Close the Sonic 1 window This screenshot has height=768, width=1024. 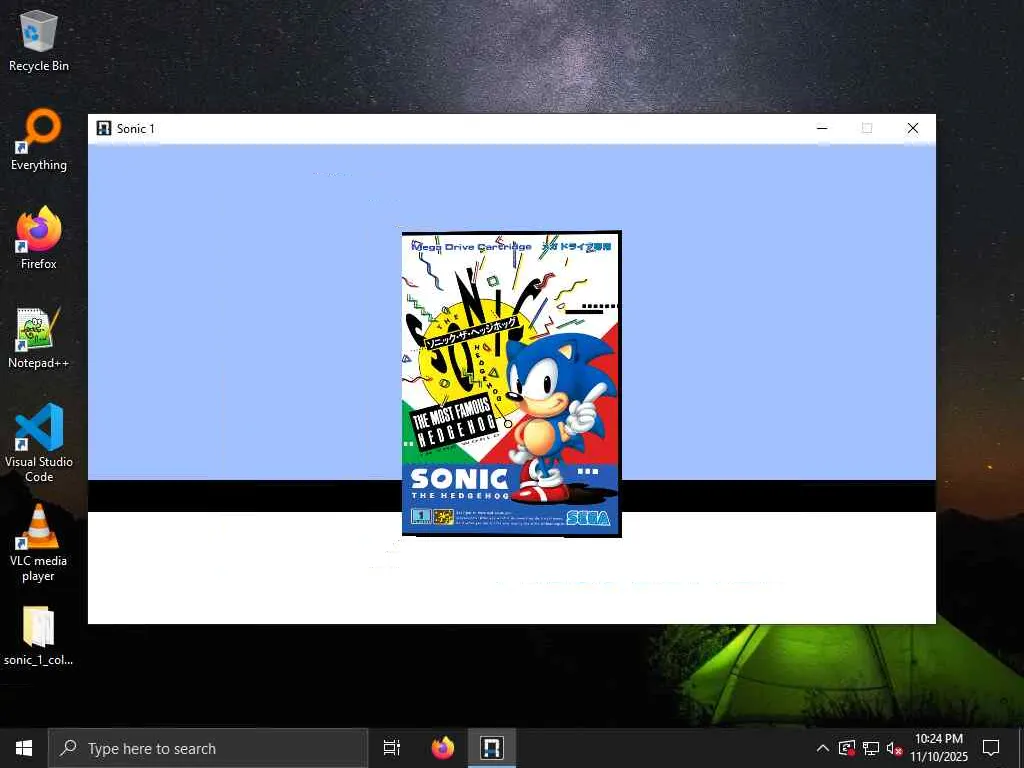(x=913, y=128)
